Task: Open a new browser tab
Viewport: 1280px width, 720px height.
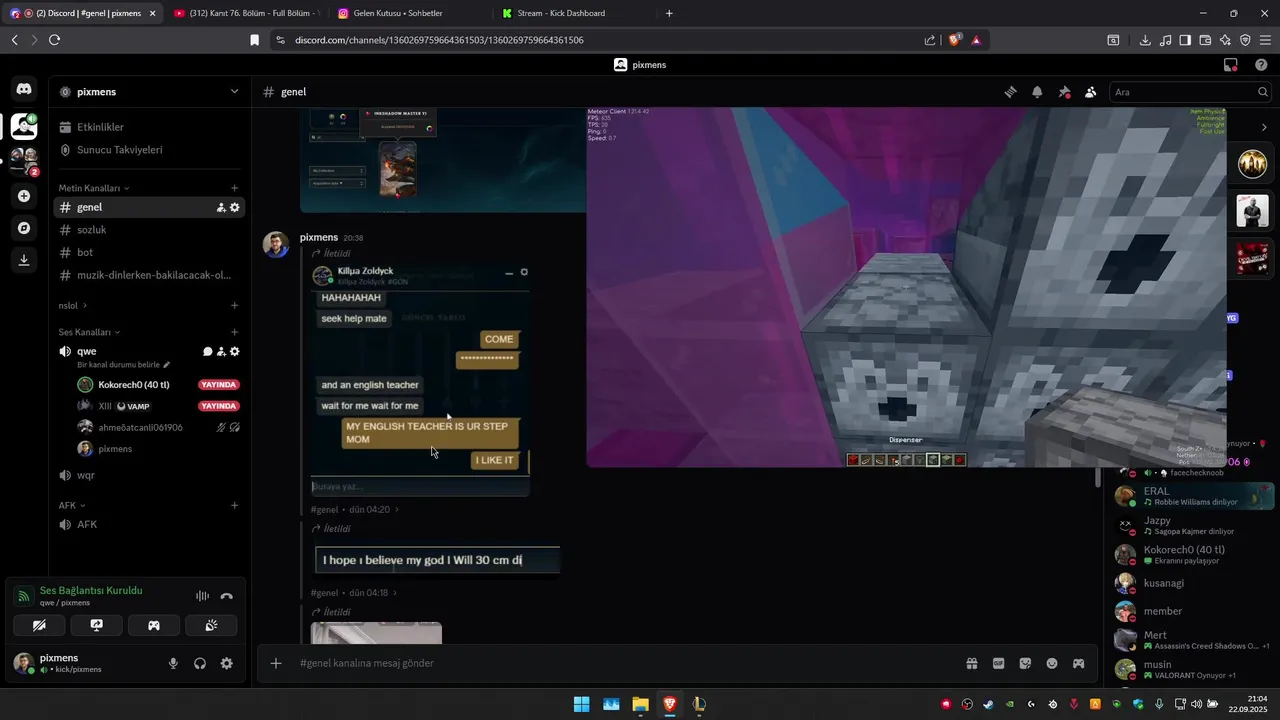Action: 669,13
